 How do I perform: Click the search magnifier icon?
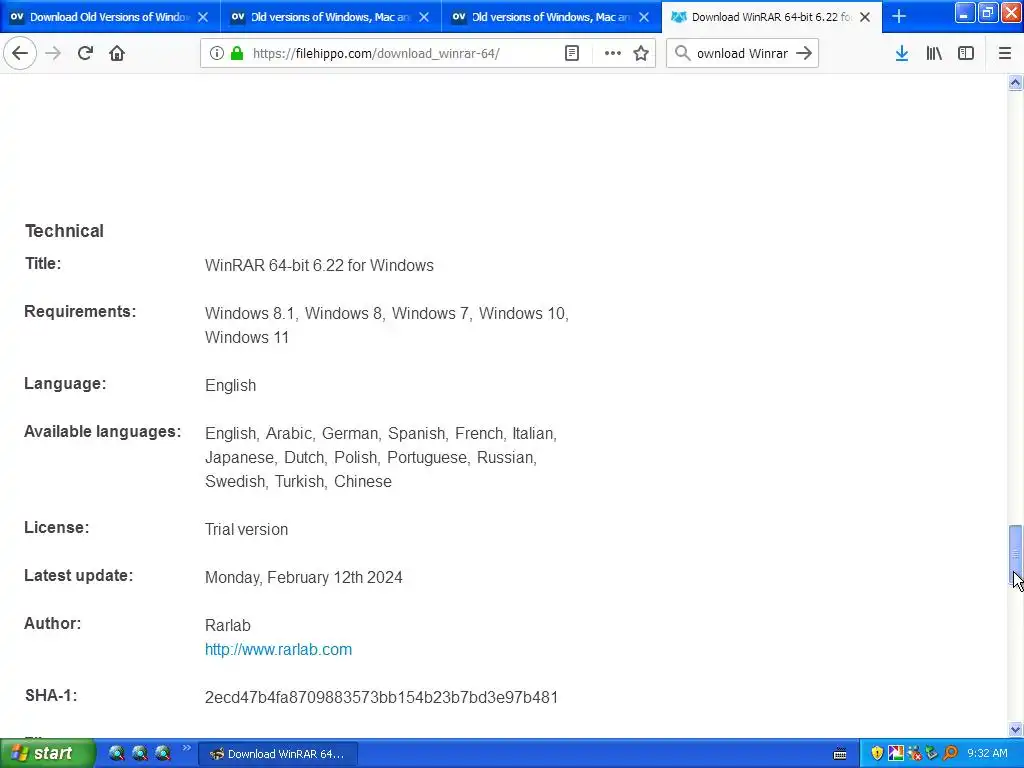[682, 54]
